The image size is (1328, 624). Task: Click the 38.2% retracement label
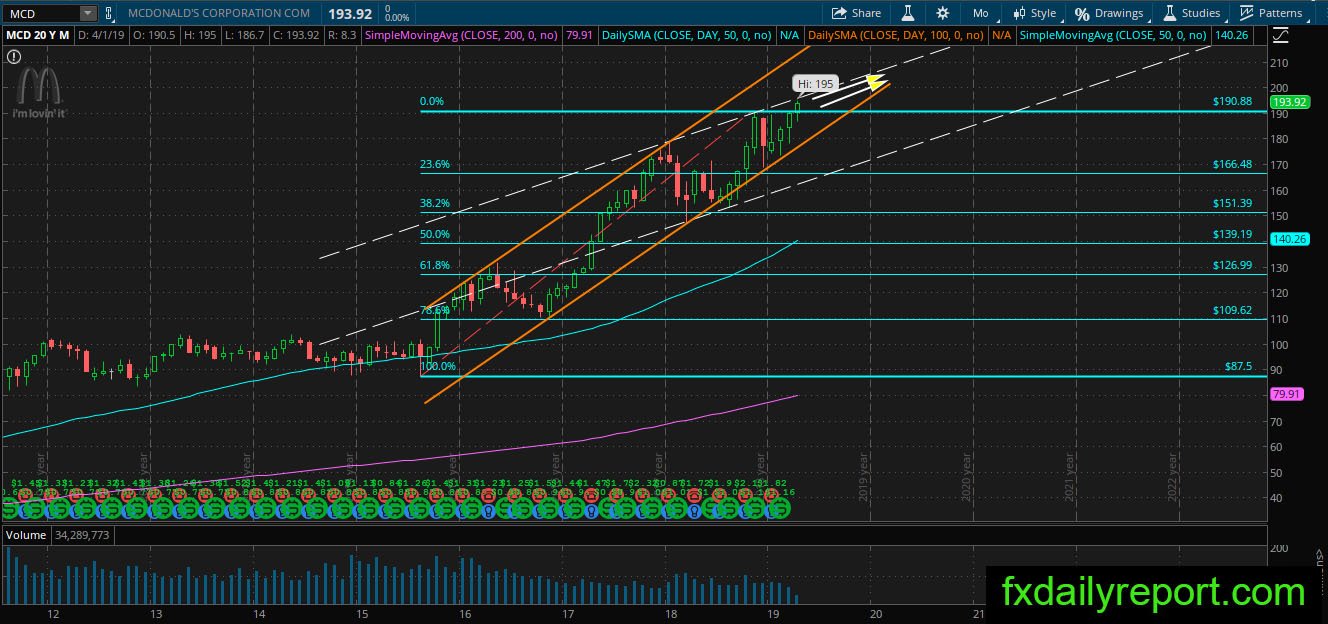coord(435,203)
